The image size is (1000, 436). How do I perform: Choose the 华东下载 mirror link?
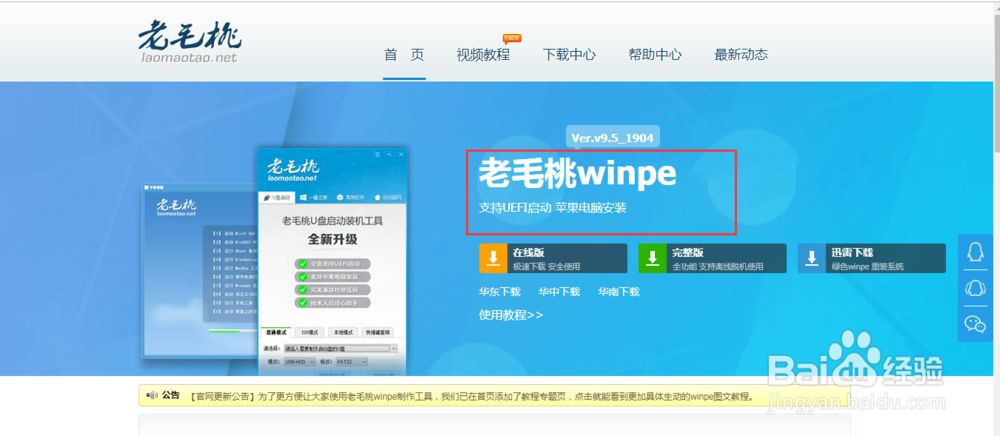[500, 292]
